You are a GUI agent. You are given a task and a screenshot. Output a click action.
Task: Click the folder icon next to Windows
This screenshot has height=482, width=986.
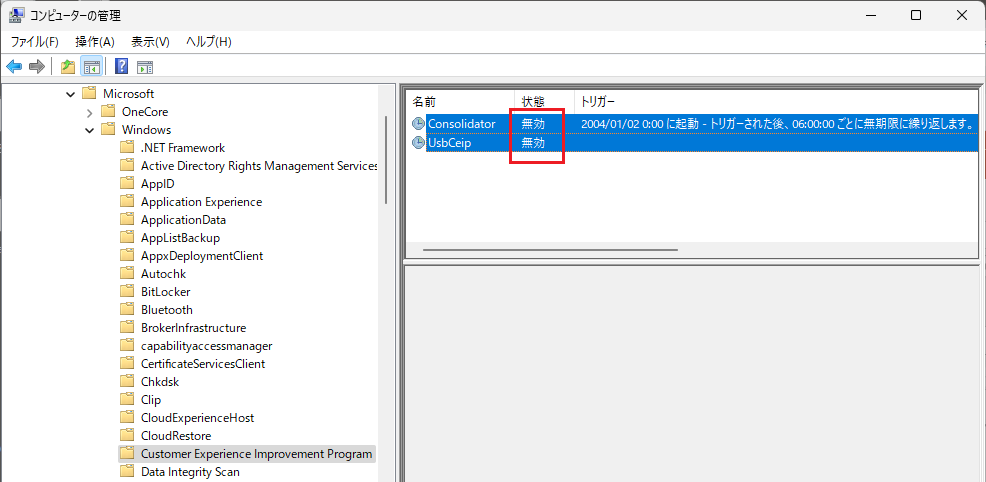point(108,130)
